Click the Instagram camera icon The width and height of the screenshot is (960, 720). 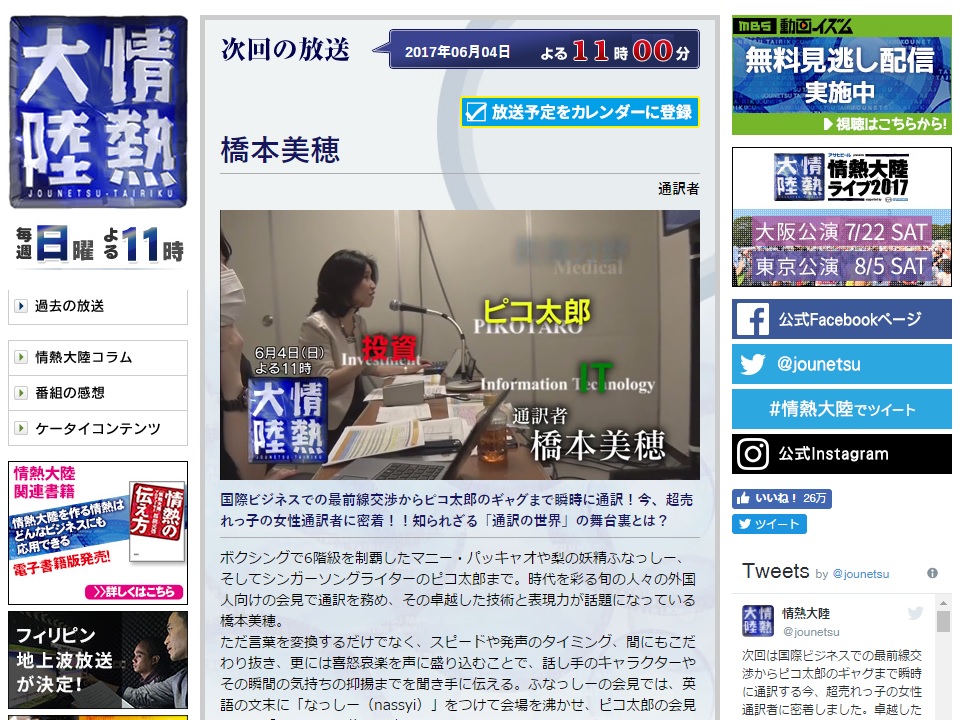(752, 454)
